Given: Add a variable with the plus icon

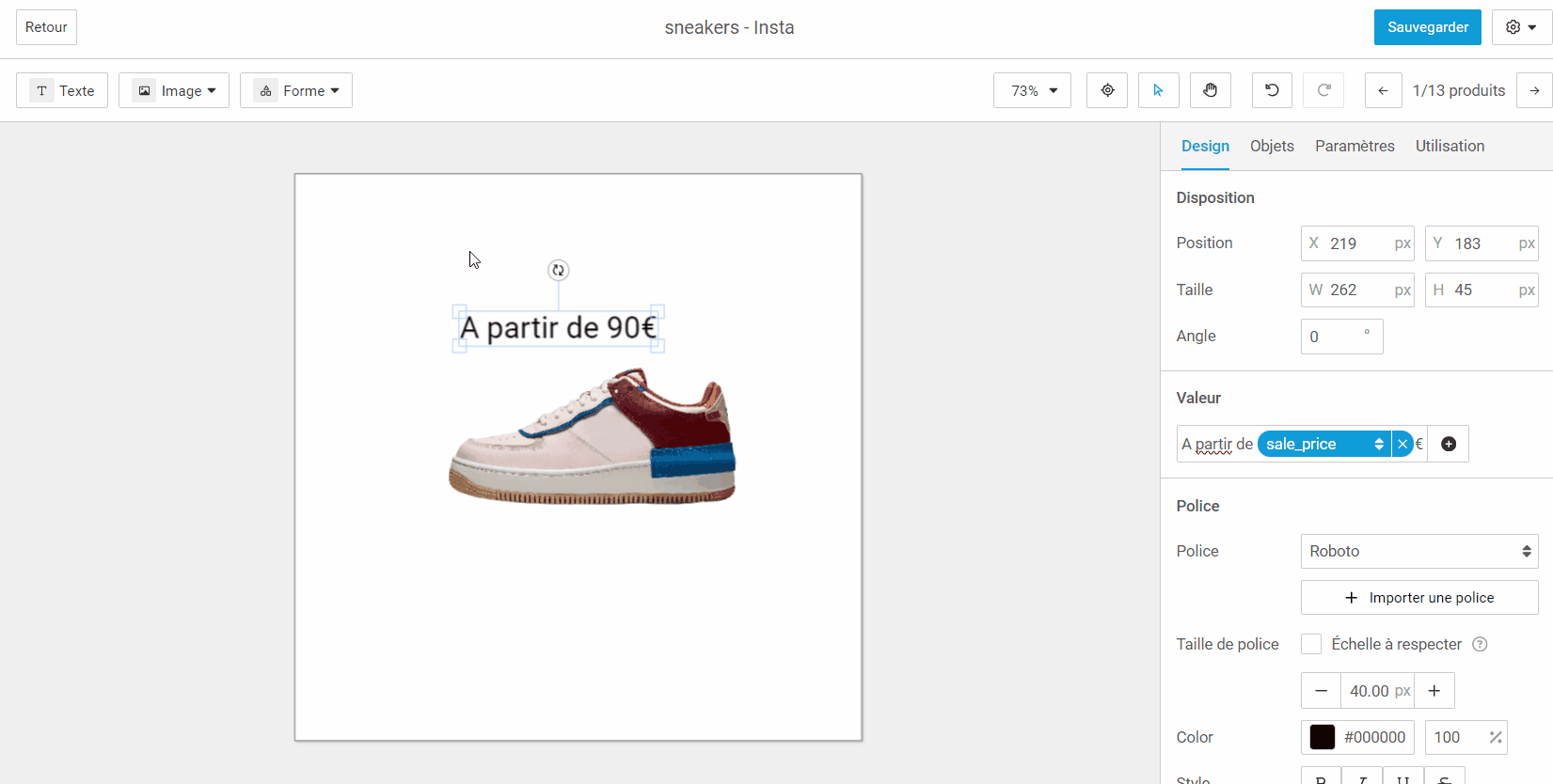Looking at the screenshot, I should pyautogui.click(x=1449, y=444).
